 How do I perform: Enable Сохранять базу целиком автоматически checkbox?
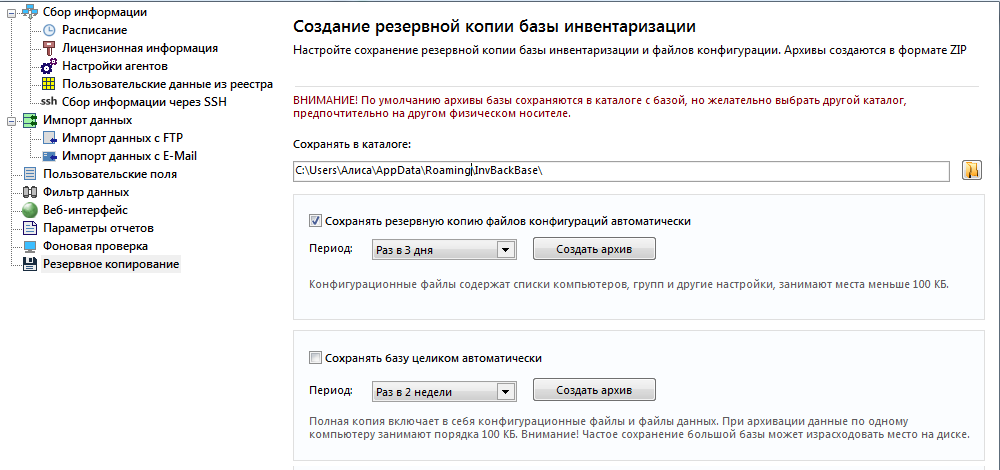click(315, 358)
